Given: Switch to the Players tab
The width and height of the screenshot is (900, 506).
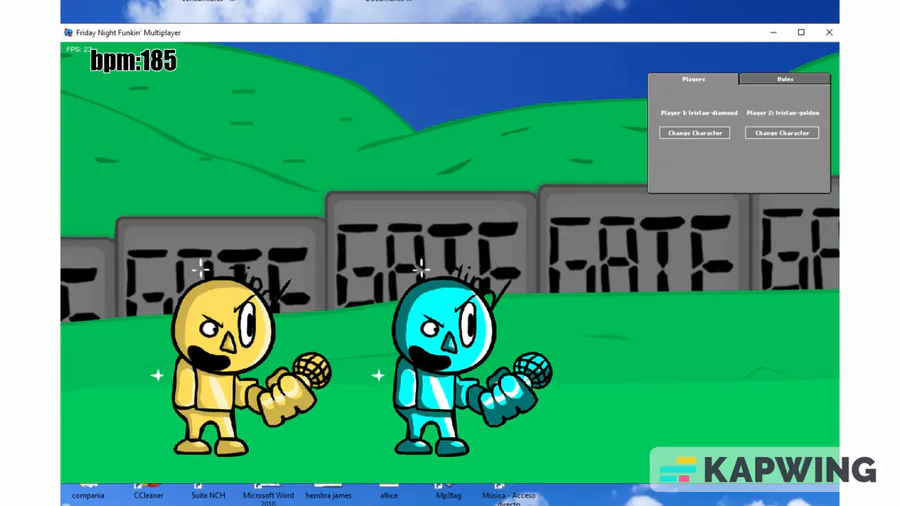Looking at the screenshot, I should 693,79.
